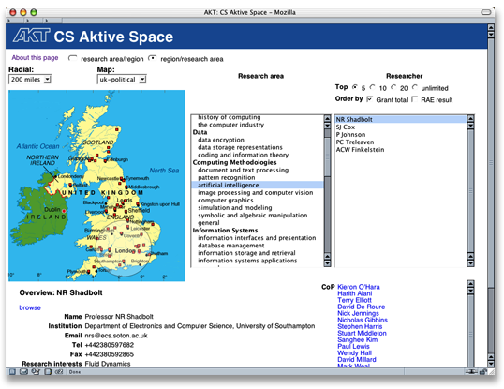Image resolution: width=504 pixels, height=389 pixels.
Task: Open the Radius 200 miles dropdown
Action: coord(30,79)
